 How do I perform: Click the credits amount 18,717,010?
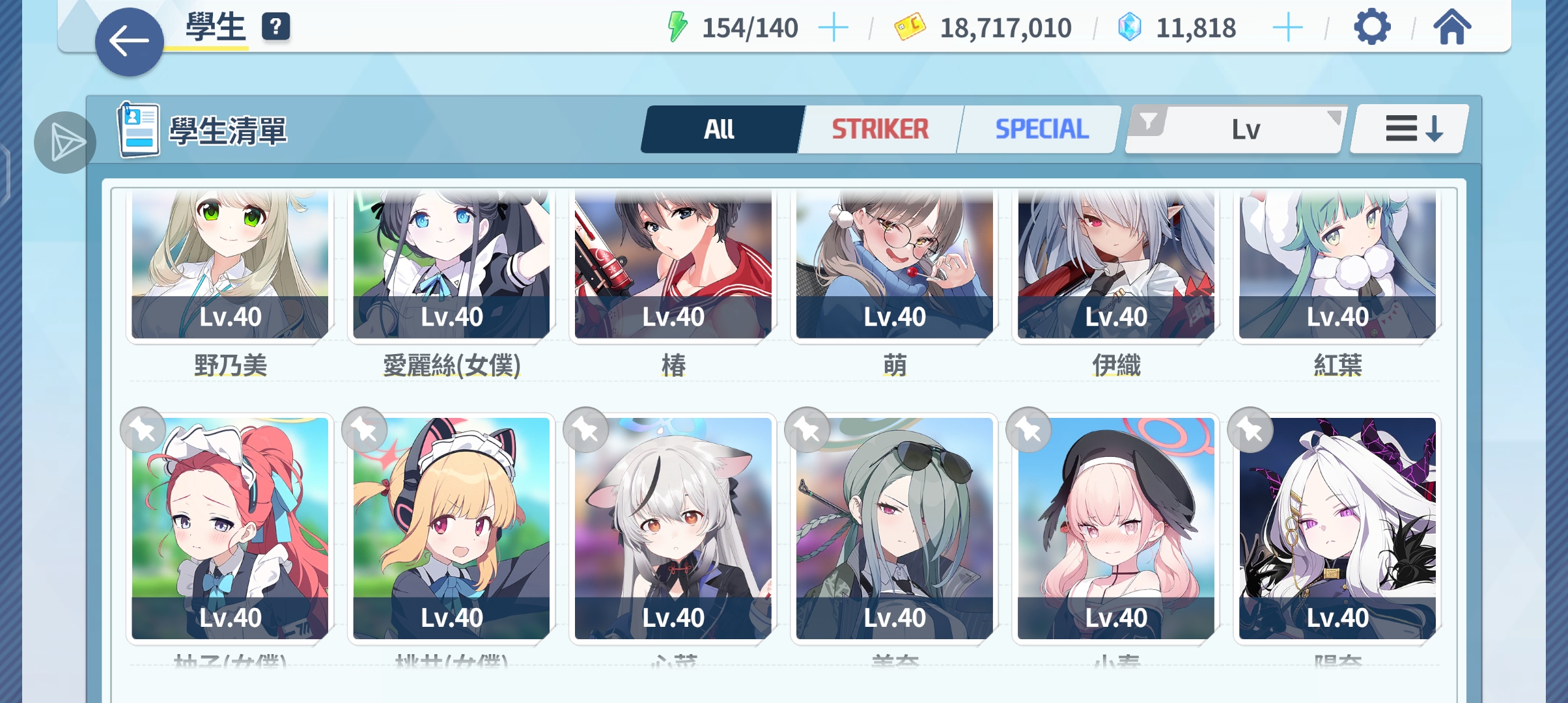coord(1005,28)
